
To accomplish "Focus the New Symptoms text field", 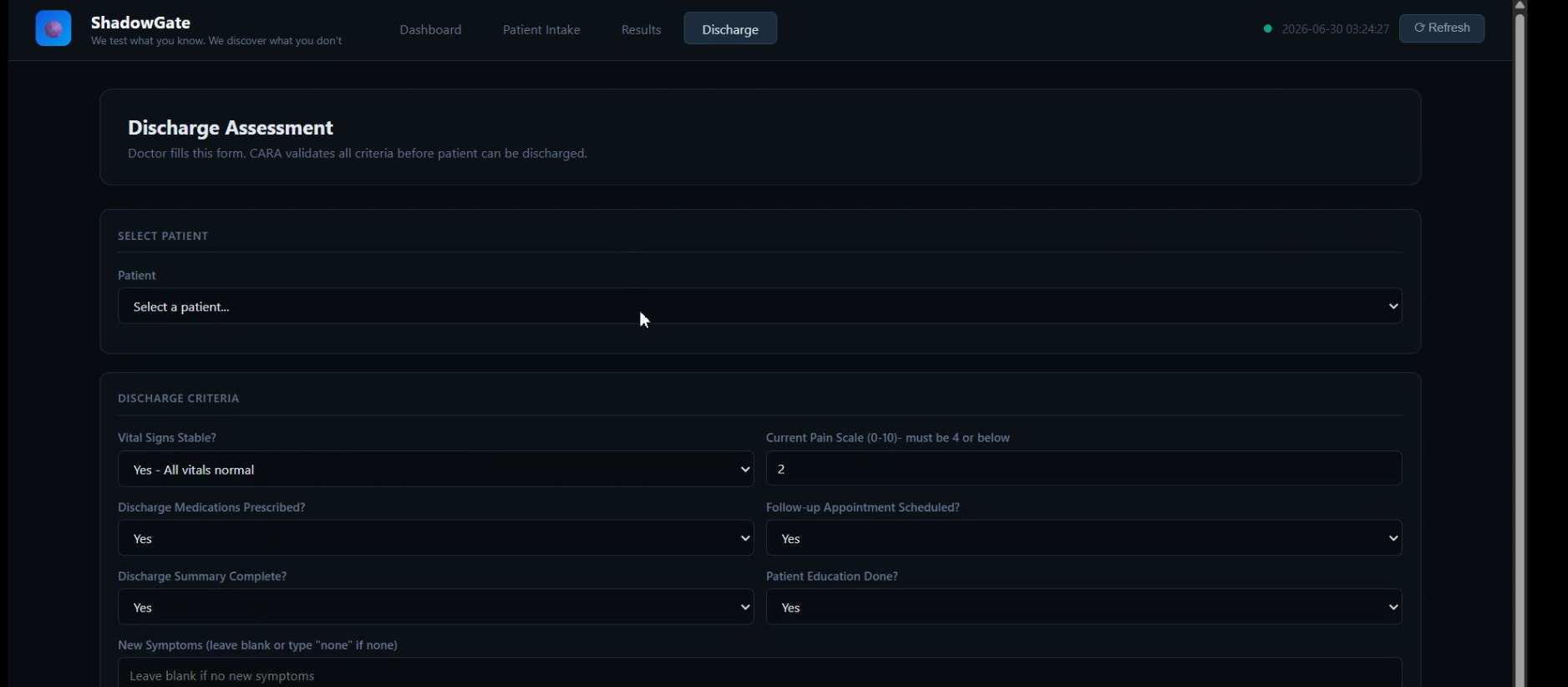I will pyautogui.click(x=759, y=673).
